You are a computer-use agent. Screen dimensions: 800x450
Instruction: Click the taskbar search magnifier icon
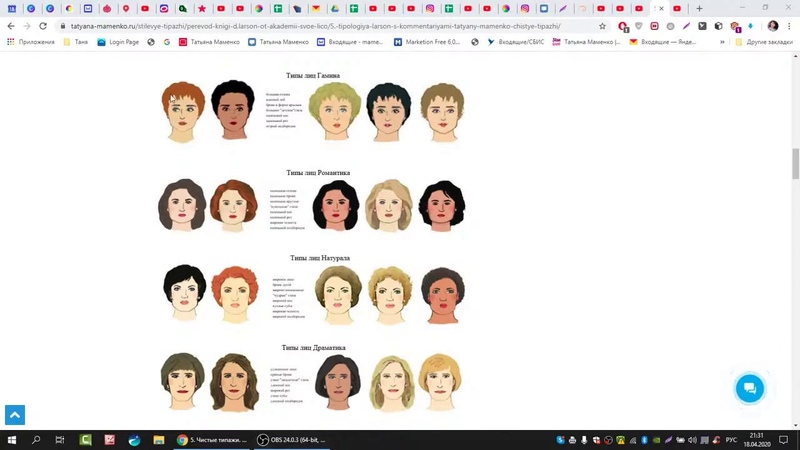(36, 440)
